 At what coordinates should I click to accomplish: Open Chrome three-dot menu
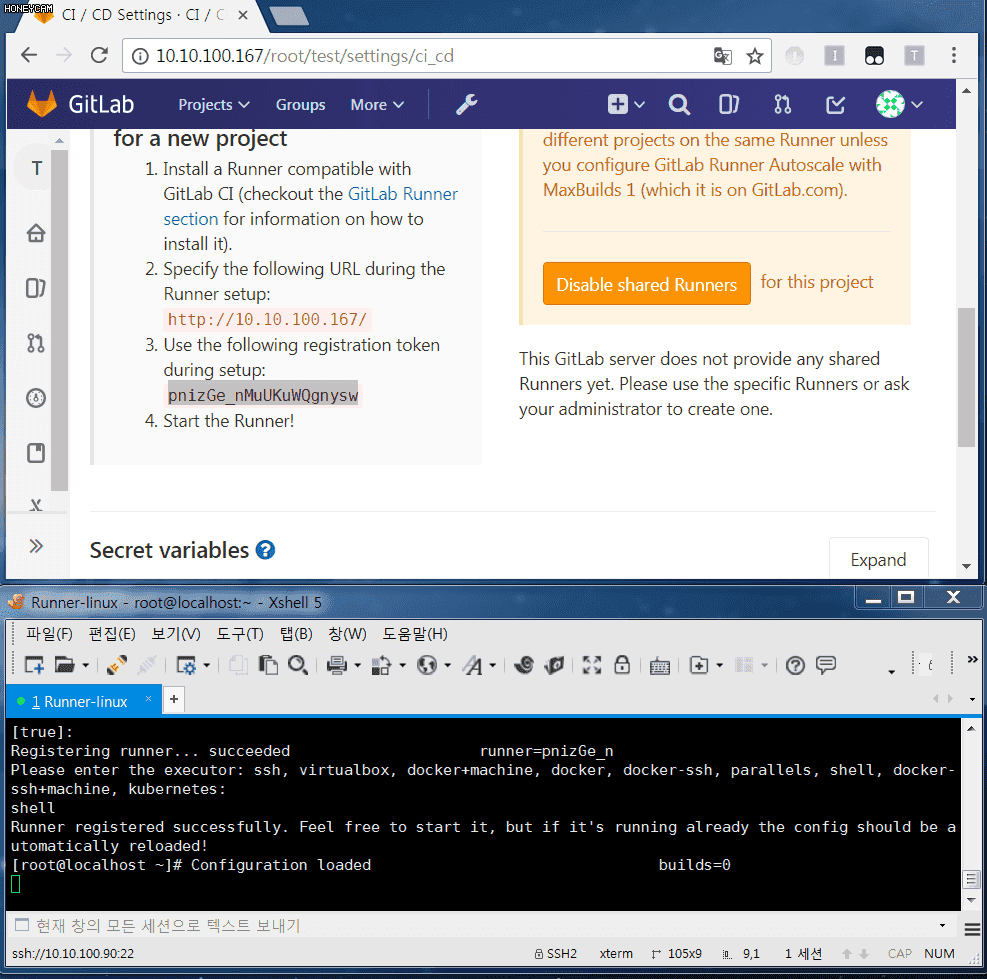(x=954, y=55)
